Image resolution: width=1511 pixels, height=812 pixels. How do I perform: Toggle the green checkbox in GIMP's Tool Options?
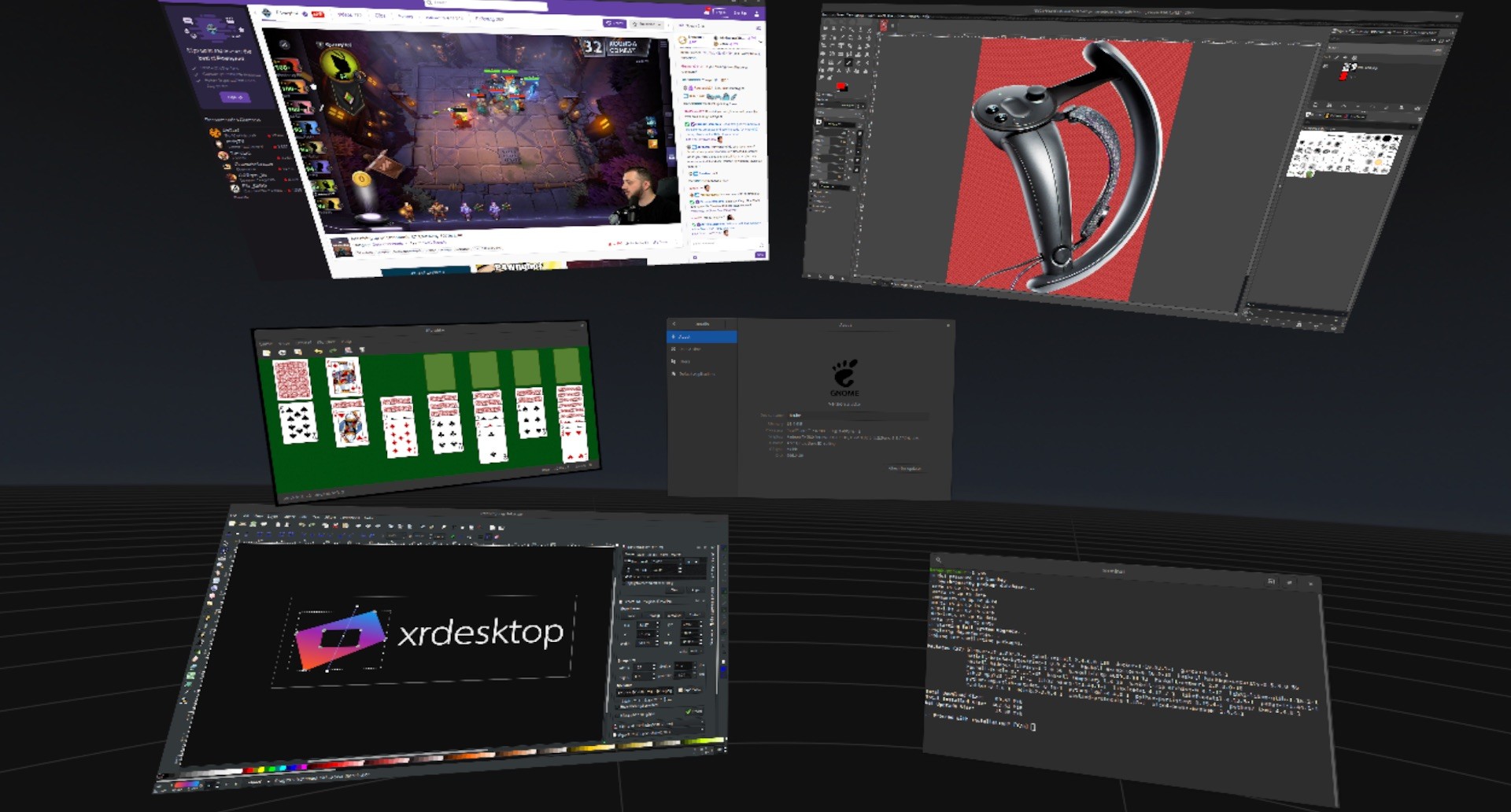[689, 711]
